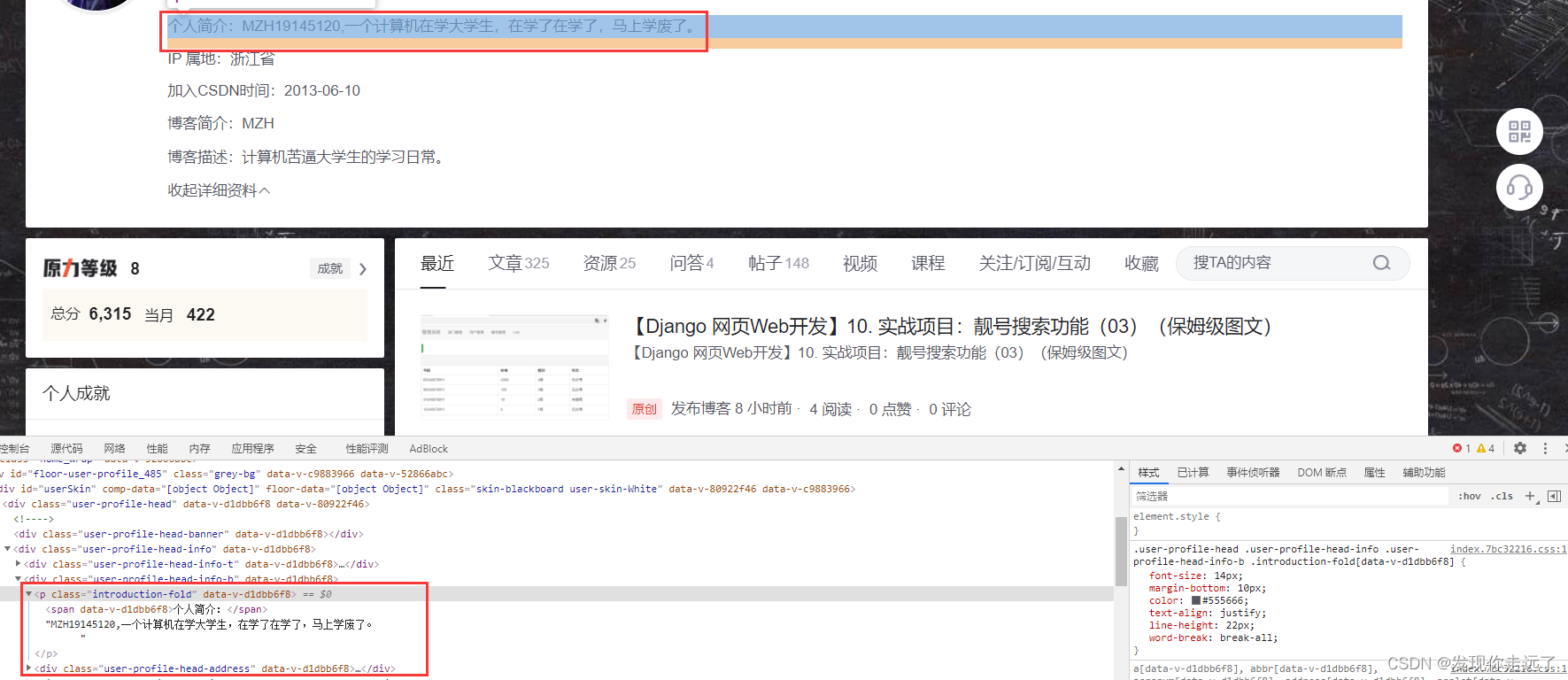The image size is (1568, 680).
Task: Select the 事件侦听器 tab
Action: [x=1253, y=473]
